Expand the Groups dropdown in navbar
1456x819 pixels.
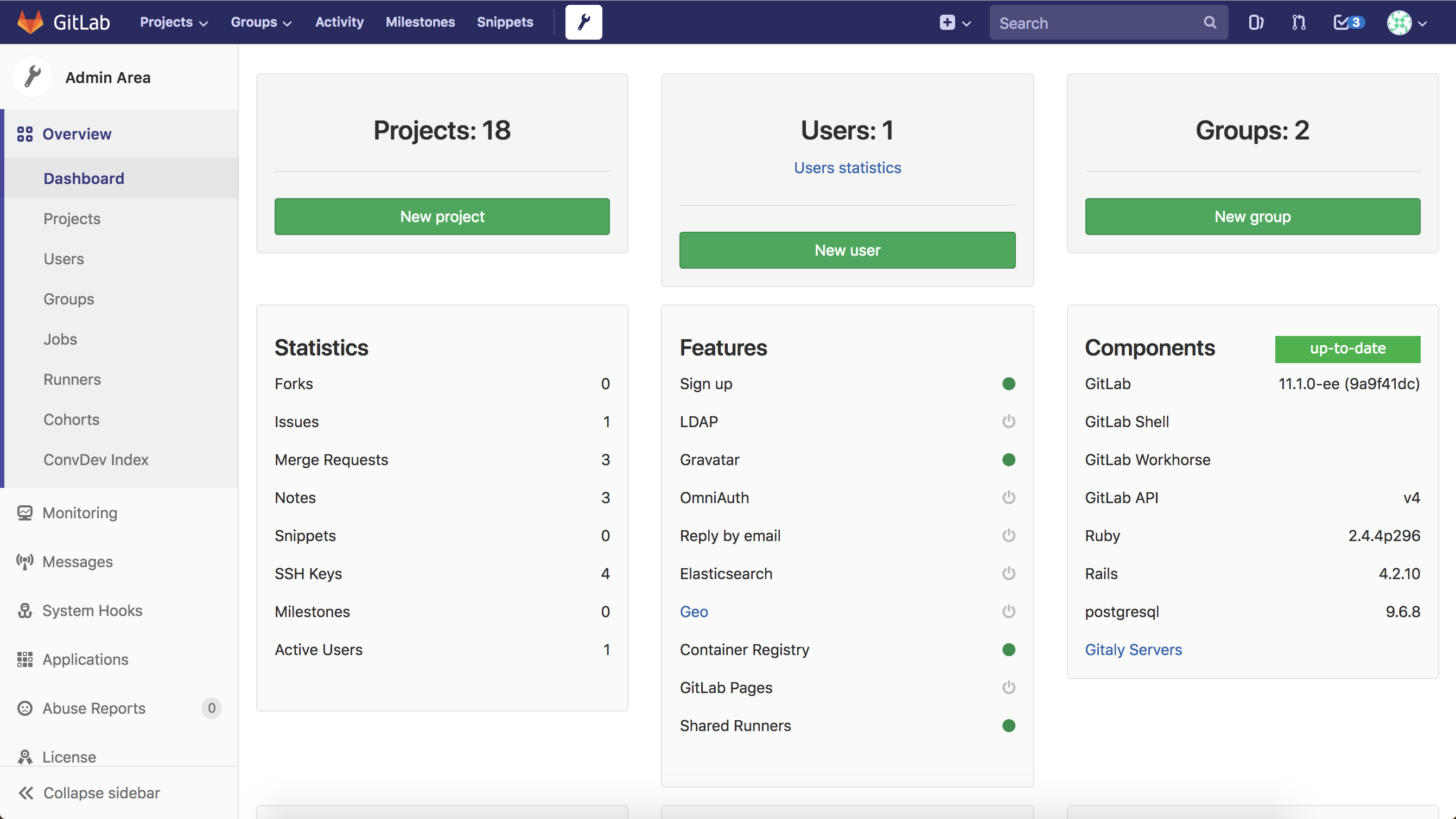click(261, 22)
